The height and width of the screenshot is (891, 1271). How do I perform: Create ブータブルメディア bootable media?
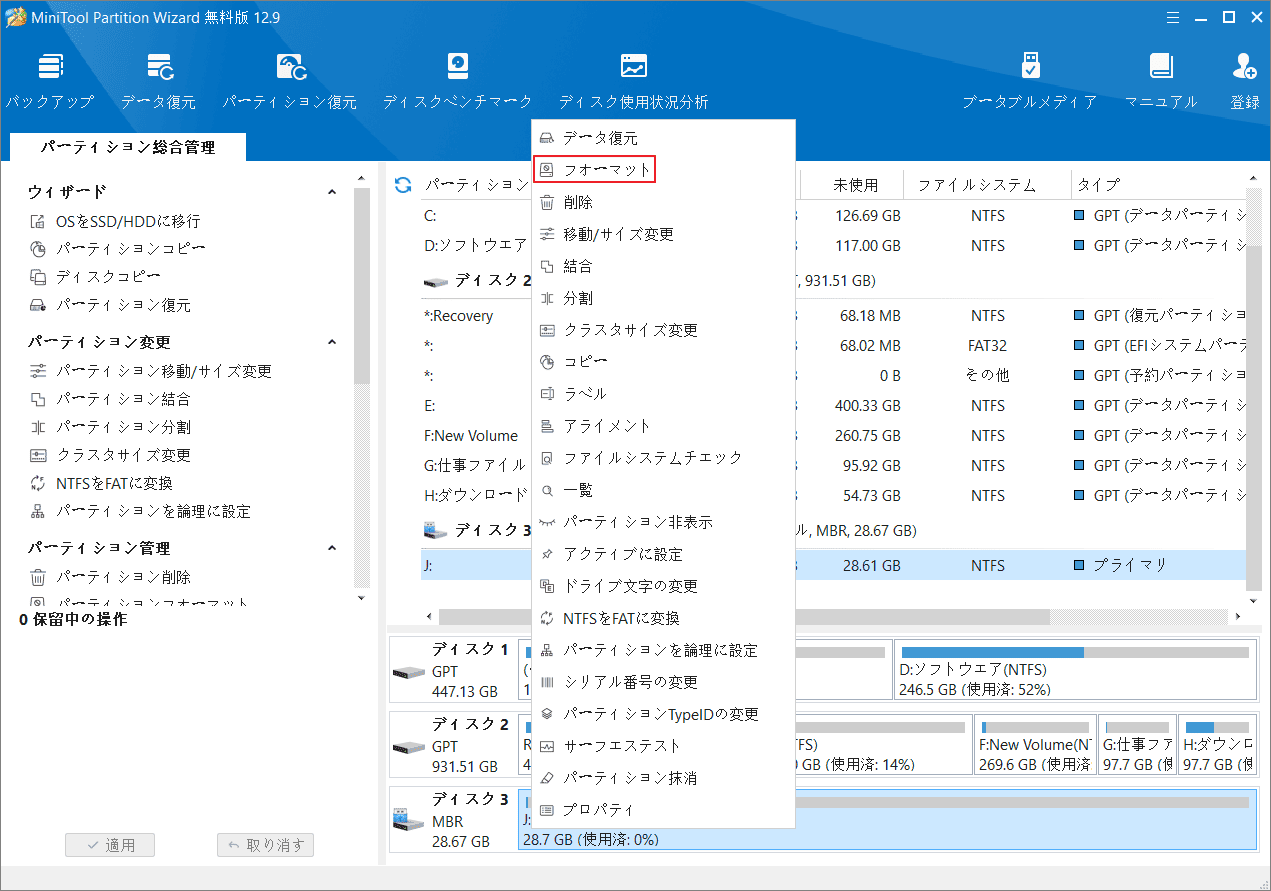pos(1030,81)
